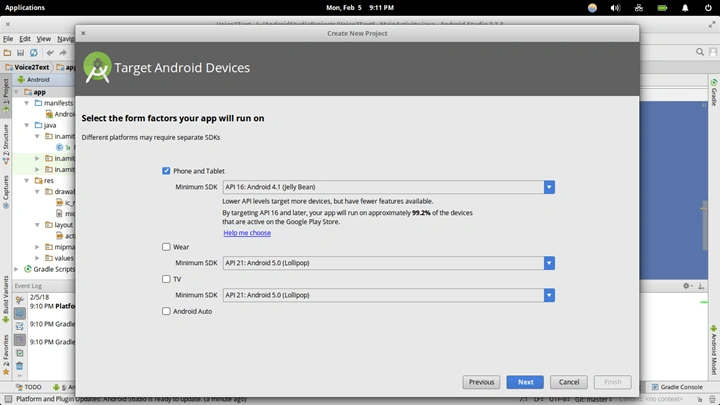Expand the values folder node
Screen dimensions: 720x405
37,258
